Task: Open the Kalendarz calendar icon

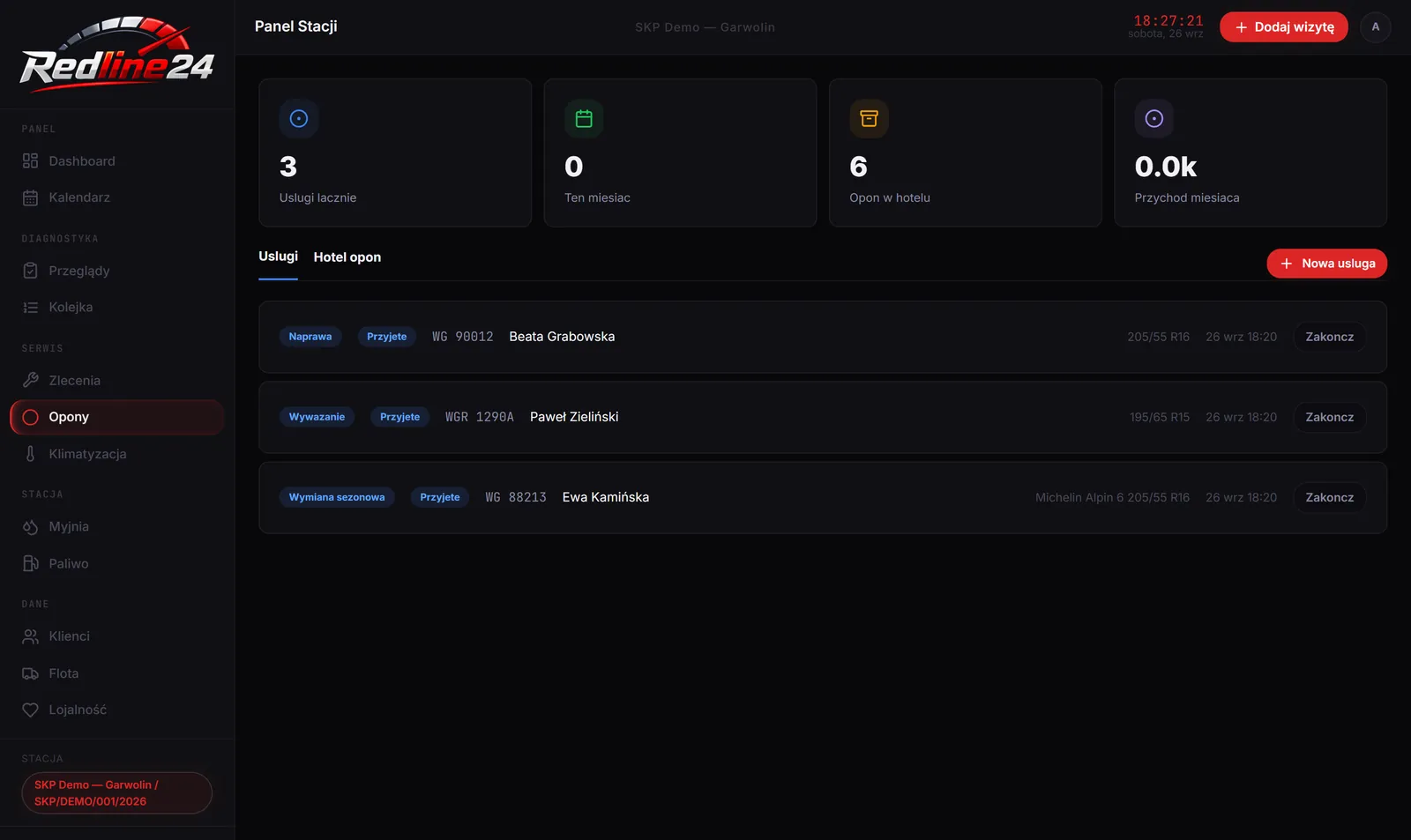Action: pos(30,197)
